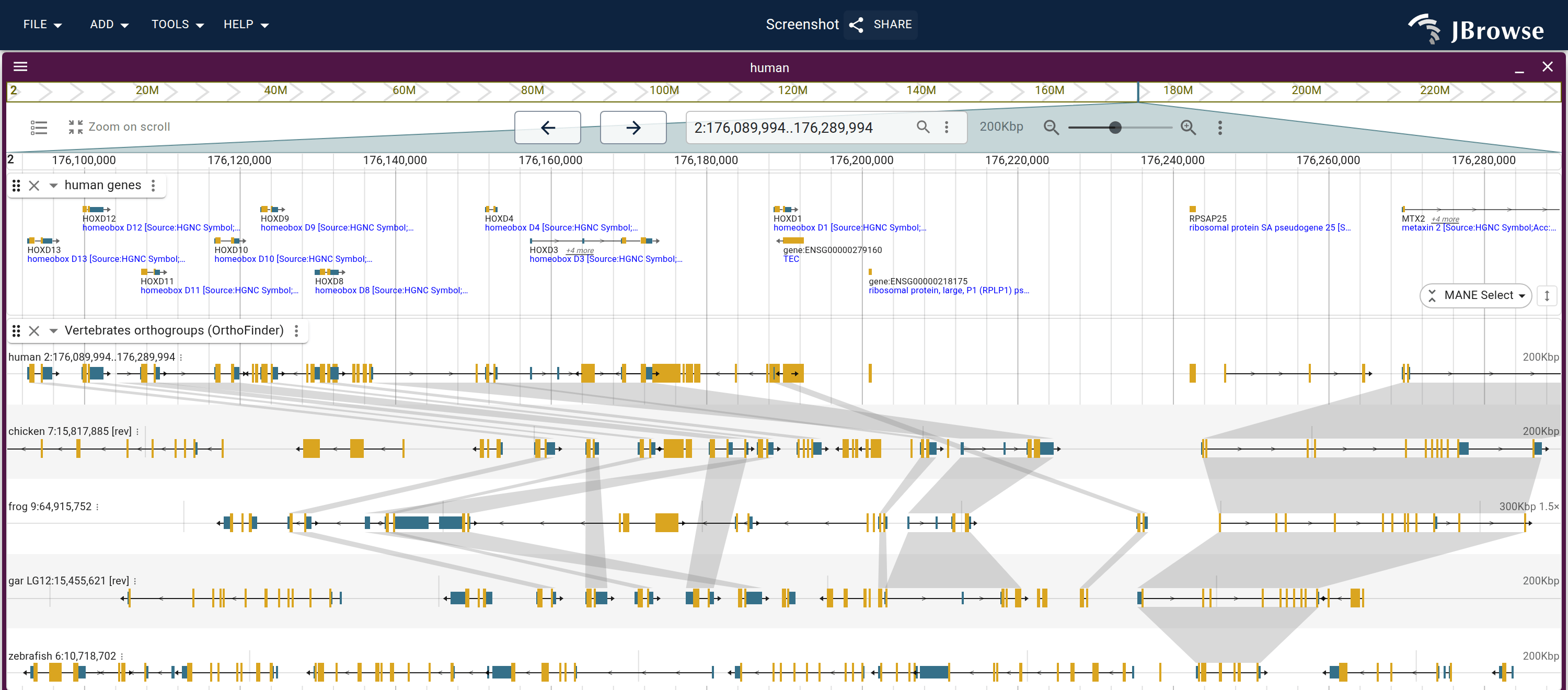Viewport: 1568px width, 690px height.
Task: Grab the human genes track drag handle
Action: click(x=16, y=185)
